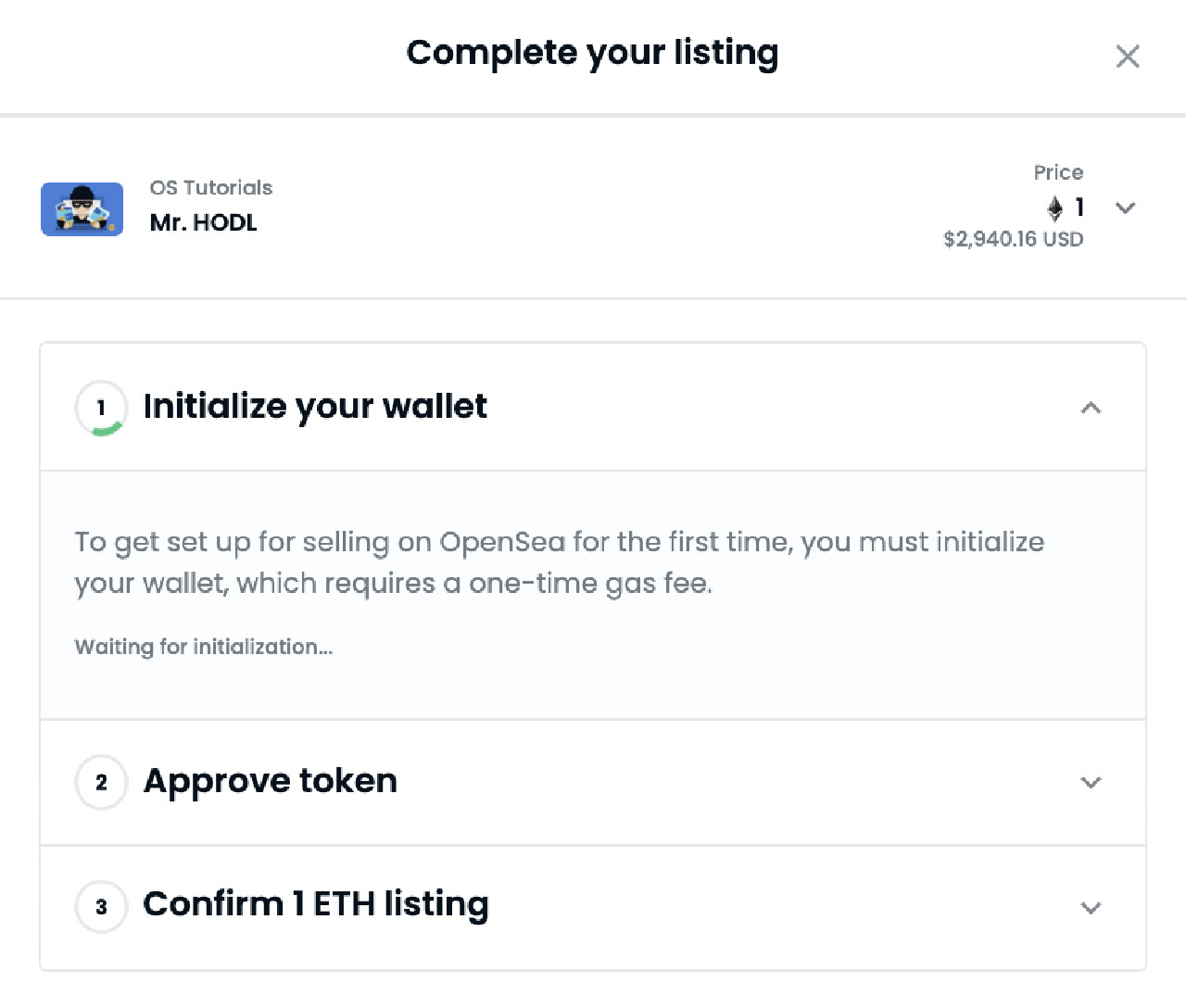
Task: Click the step 2 numbered circle
Action: coord(100,782)
